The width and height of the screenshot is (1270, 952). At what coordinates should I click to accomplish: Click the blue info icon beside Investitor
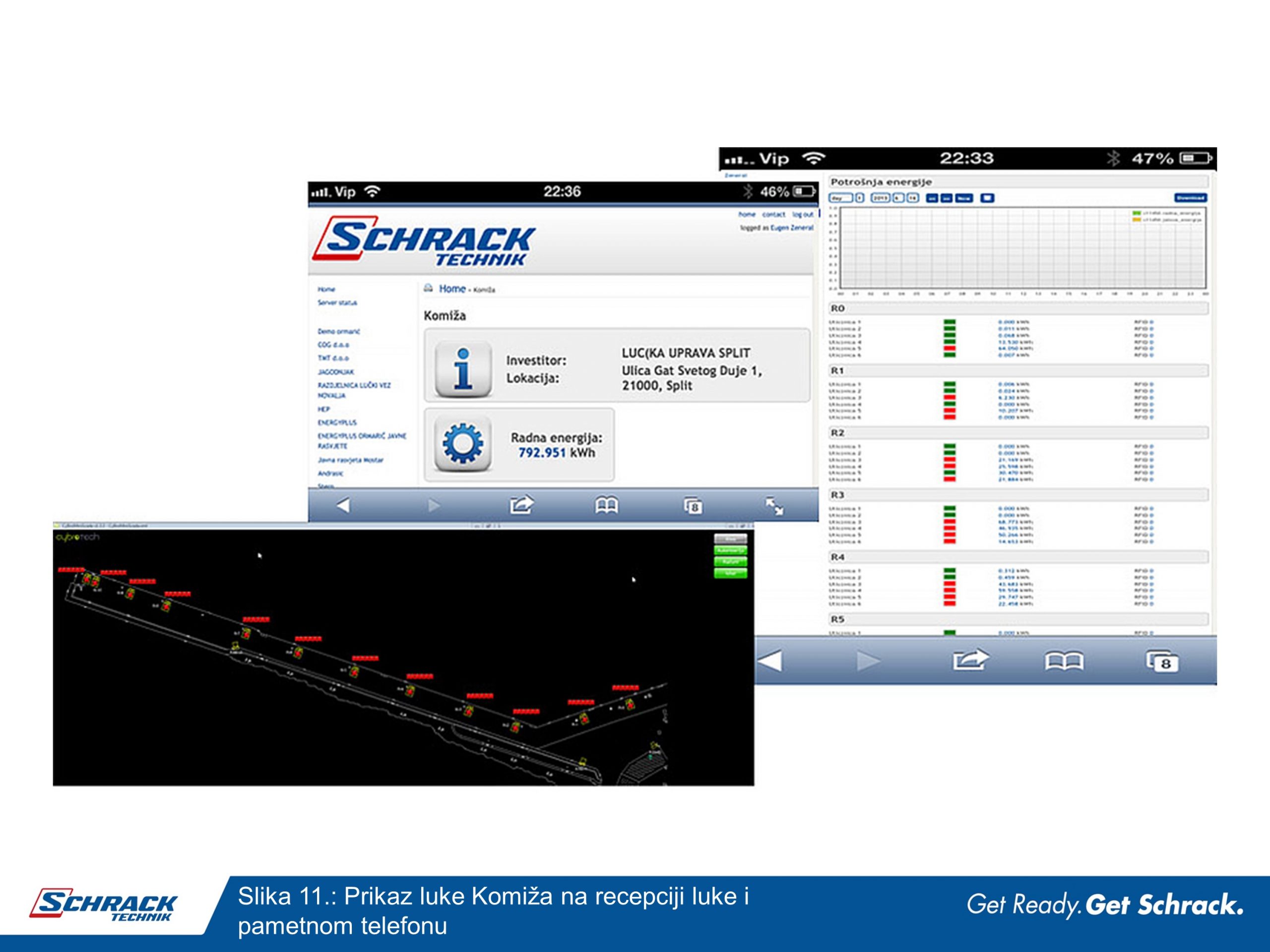[463, 369]
